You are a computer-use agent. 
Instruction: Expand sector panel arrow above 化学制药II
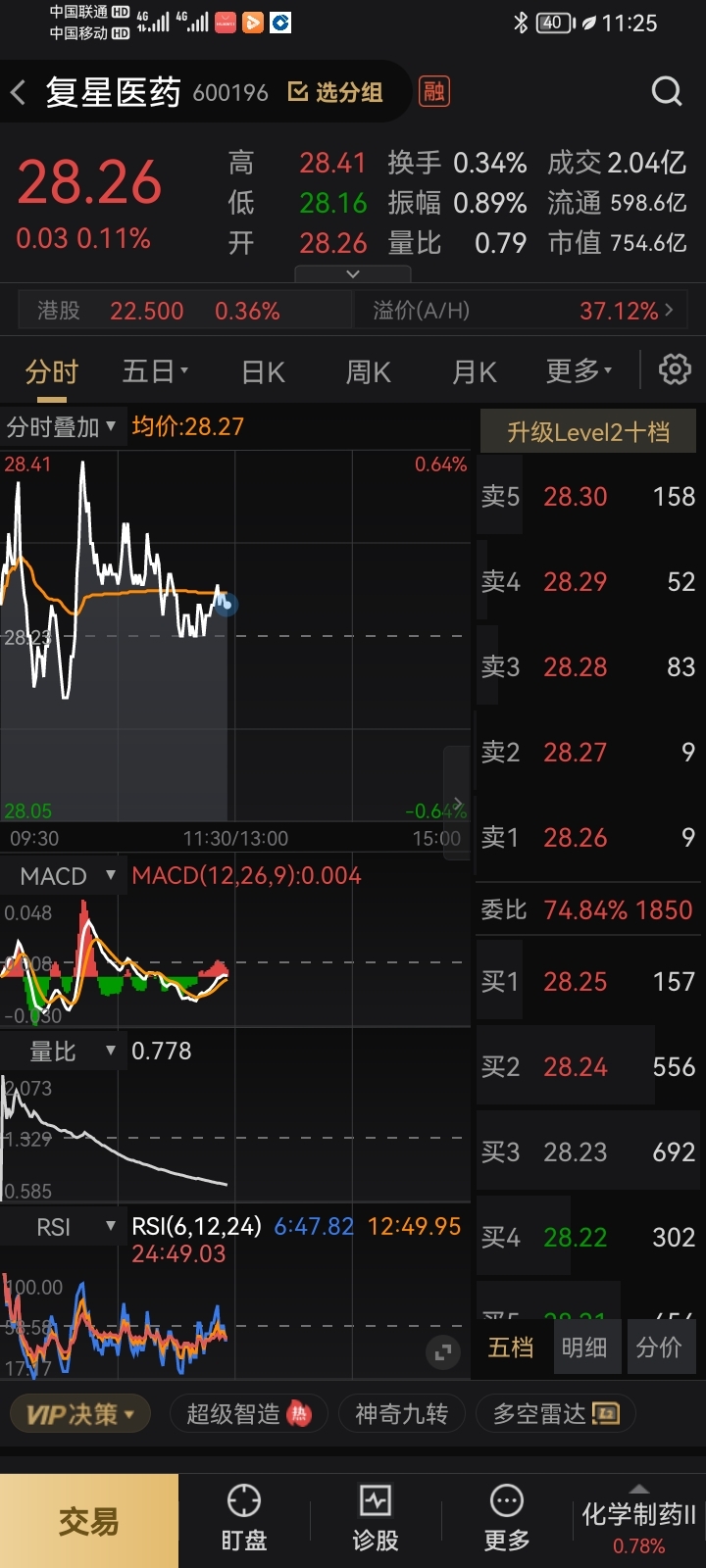click(638, 1487)
